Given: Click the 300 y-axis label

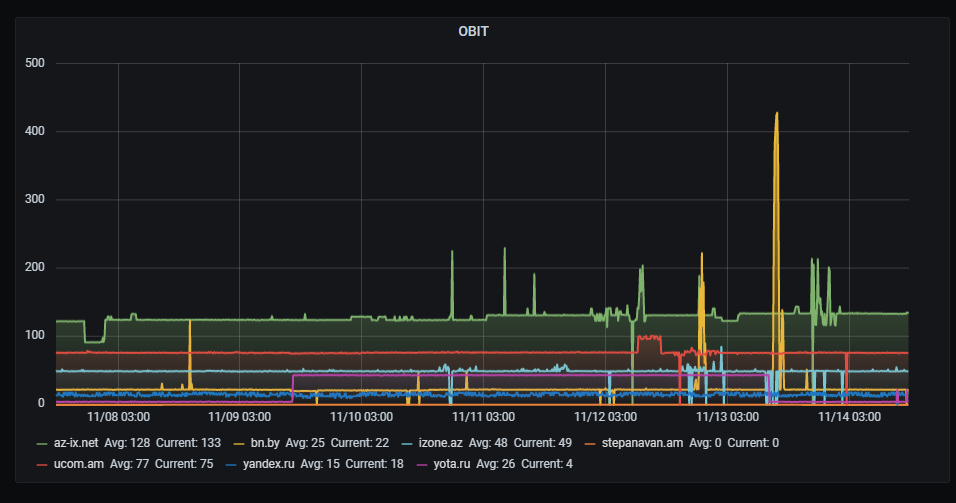Looking at the screenshot, I should point(35,199).
